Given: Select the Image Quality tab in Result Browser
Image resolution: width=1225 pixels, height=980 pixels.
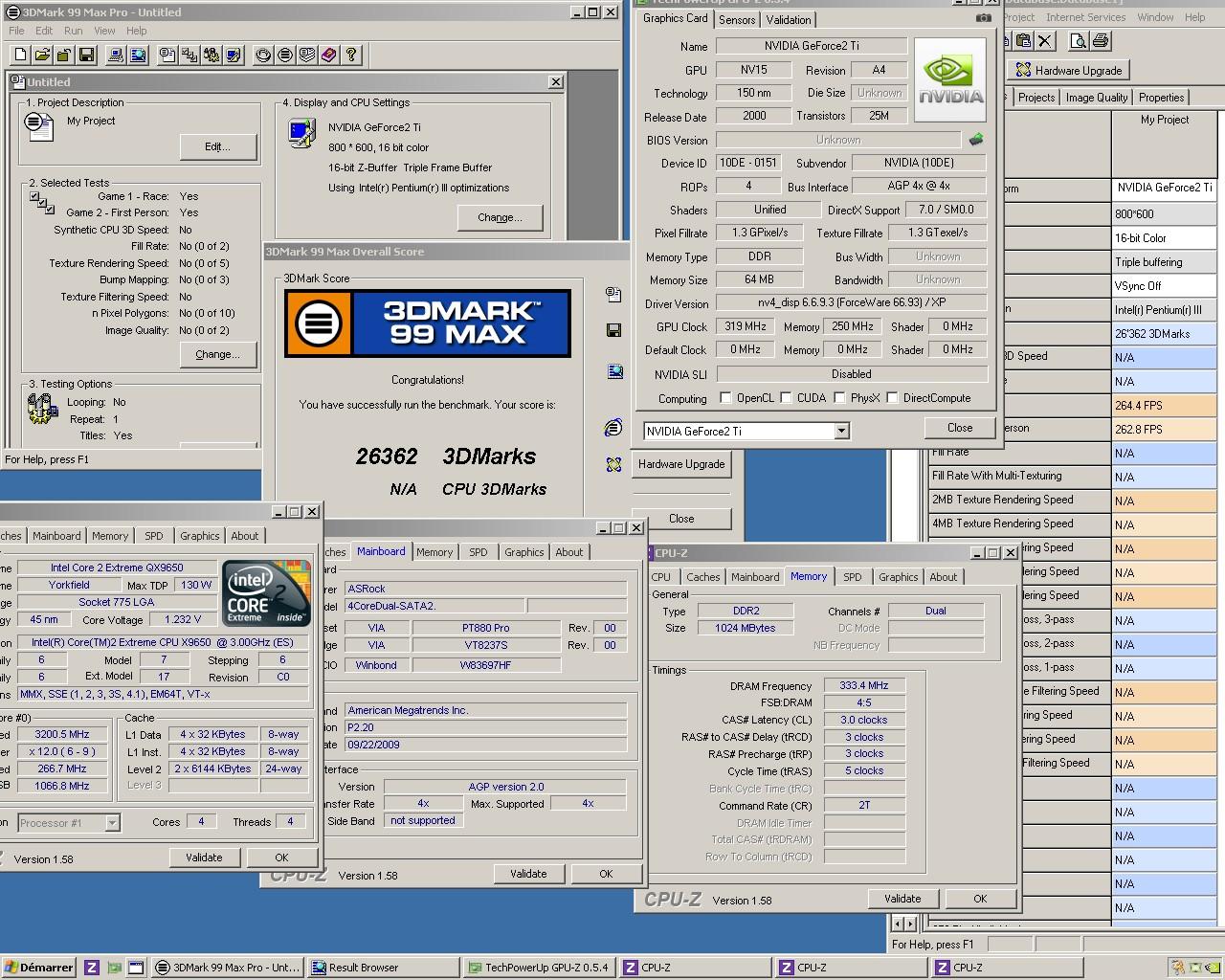Looking at the screenshot, I should pos(1096,98).
